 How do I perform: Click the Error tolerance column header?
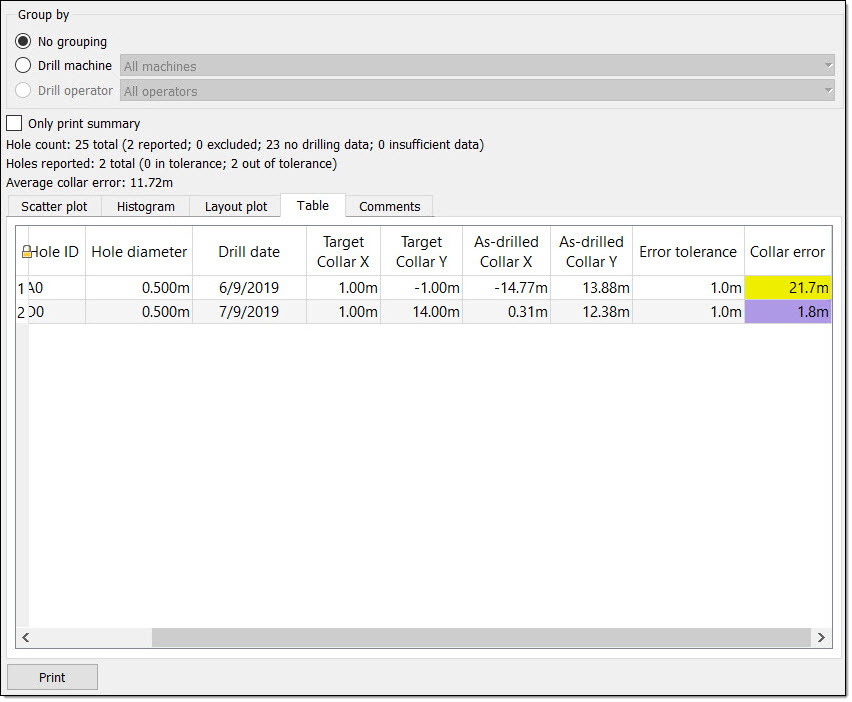coord(688,252)
